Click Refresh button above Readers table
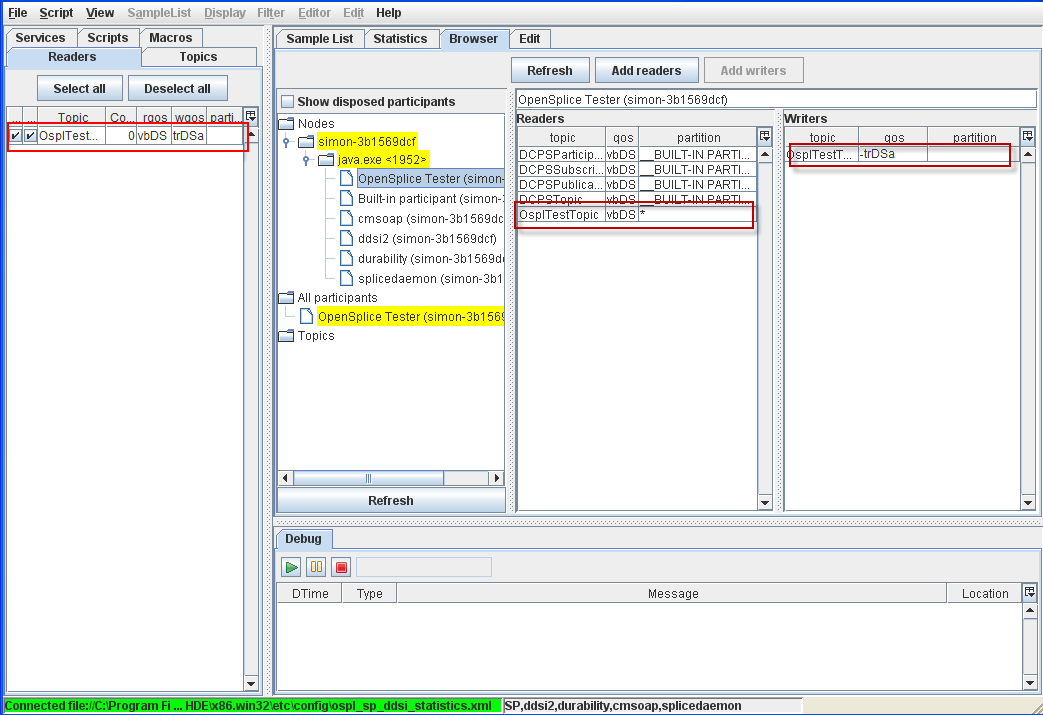The image size is (1043, 715). click(x=549, y=71)
